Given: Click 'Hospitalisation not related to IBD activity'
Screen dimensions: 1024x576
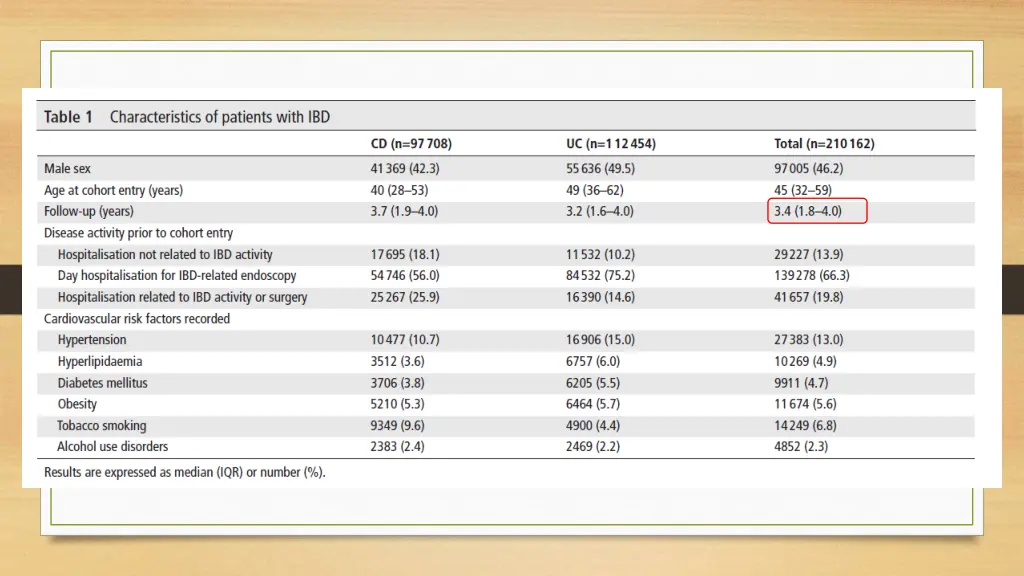Looking at the screenshot, I should click(x=165, y=254).
